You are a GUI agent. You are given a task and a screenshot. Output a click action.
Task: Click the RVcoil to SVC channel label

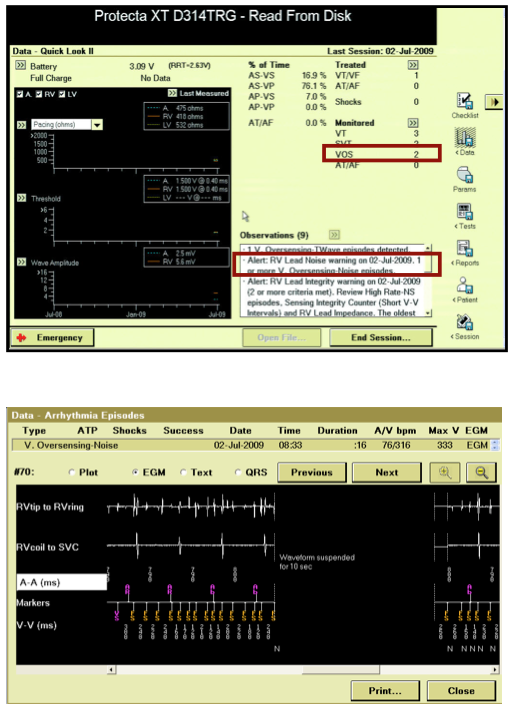[x=48, y=547]
